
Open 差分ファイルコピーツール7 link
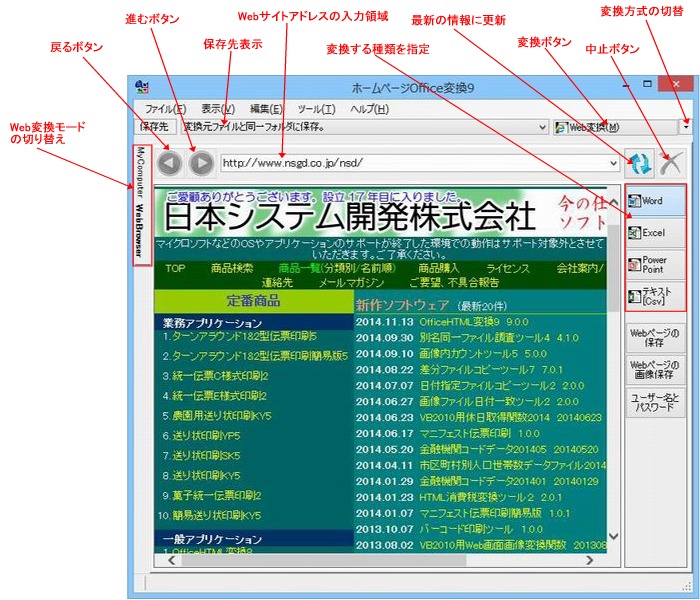(491, 370)
